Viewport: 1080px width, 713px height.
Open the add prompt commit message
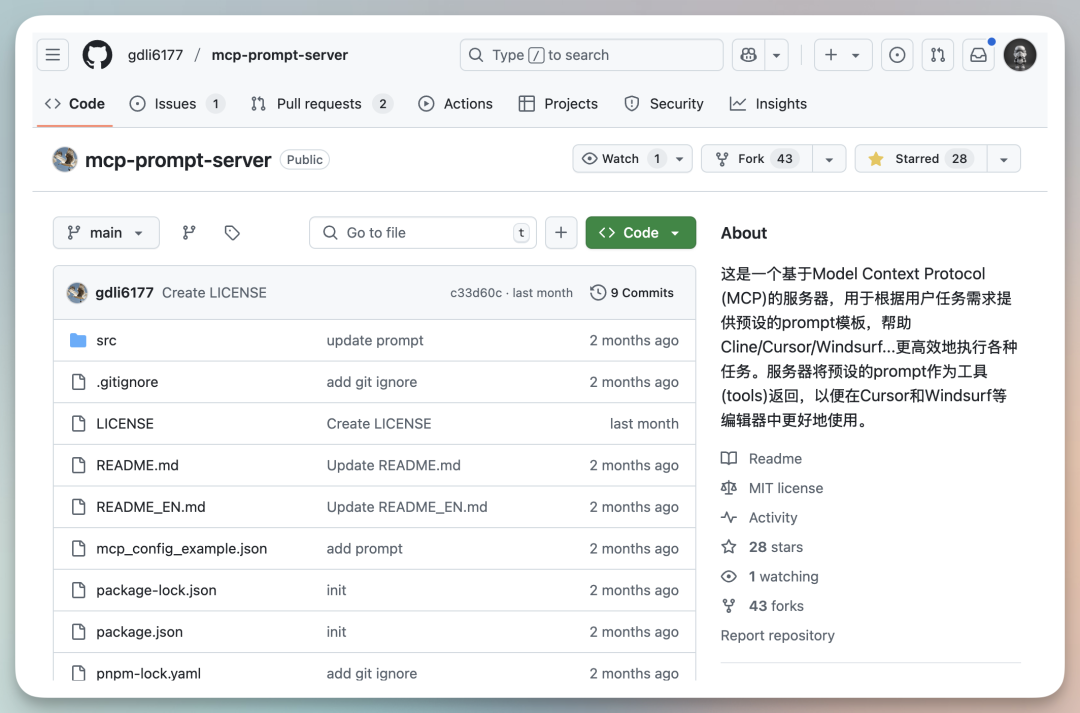(x=364, y=549)
